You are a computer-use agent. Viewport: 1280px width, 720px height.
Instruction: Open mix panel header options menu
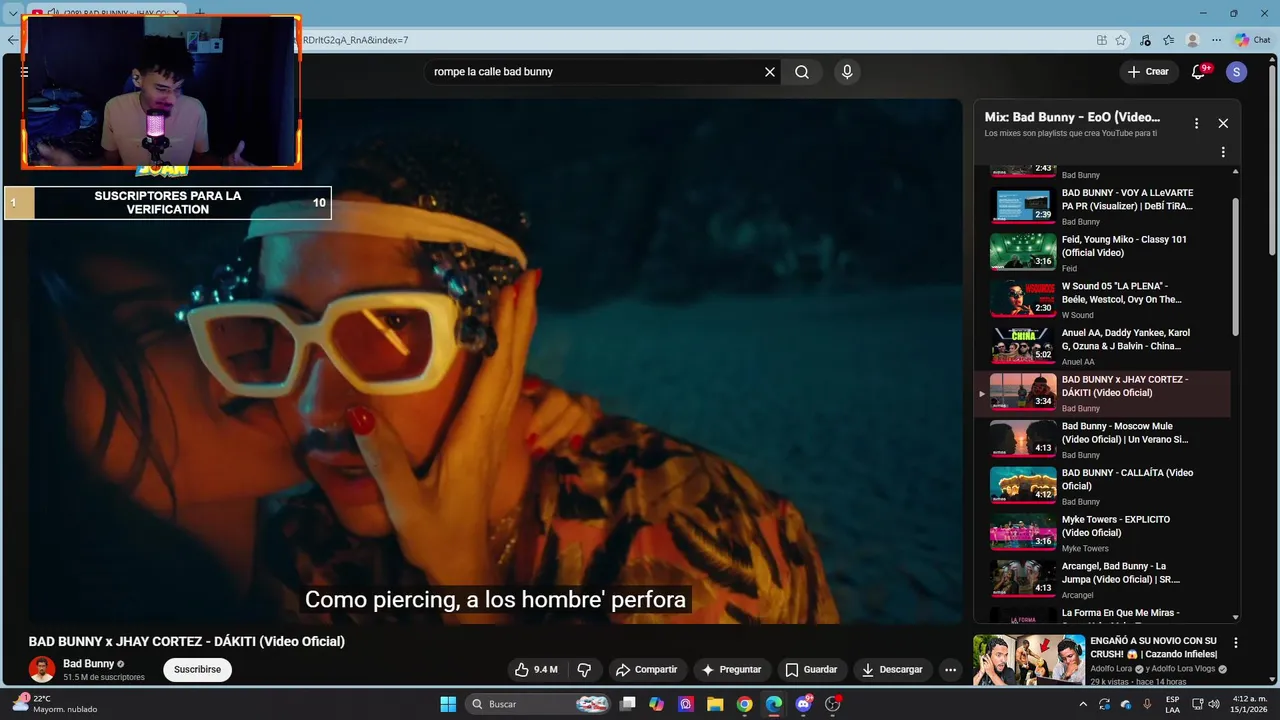coord(1196,123)
